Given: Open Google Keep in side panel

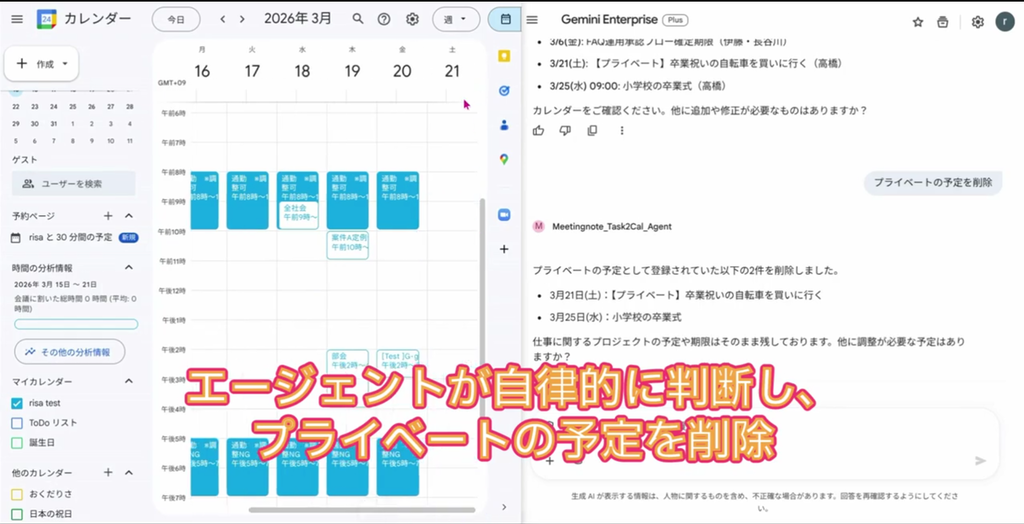Looking at the screenshot, I should pyautogui.click(x=504, y=57).
